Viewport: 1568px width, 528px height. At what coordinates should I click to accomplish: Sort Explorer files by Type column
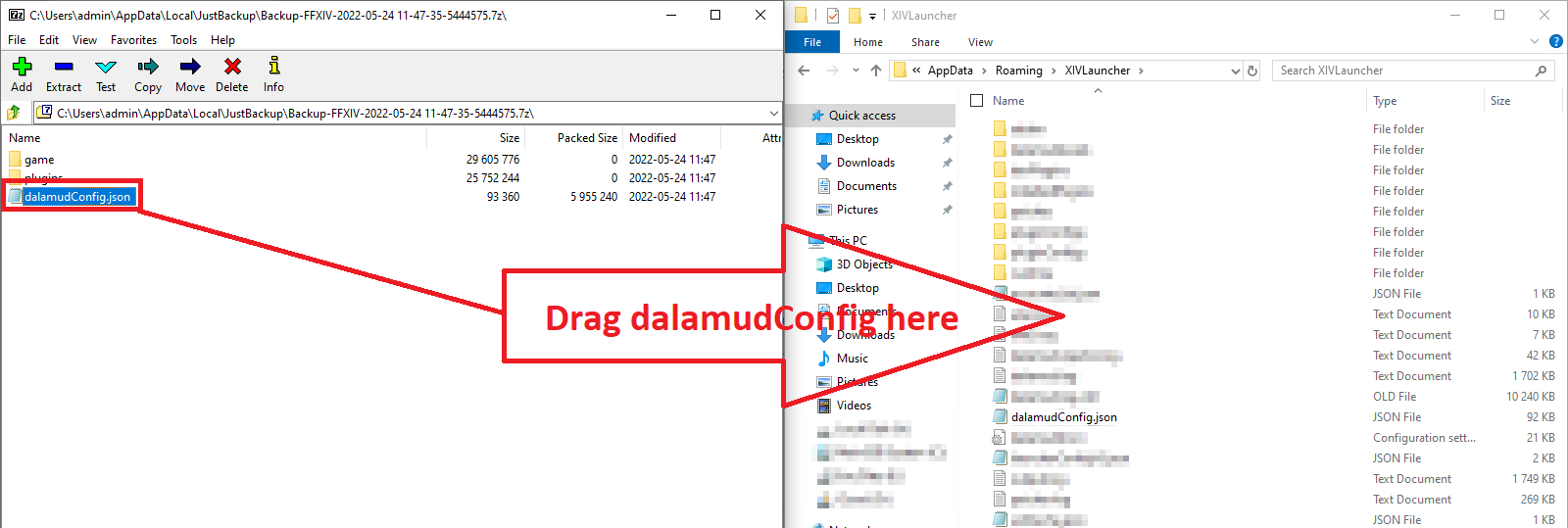click(x=1385, y=101)
